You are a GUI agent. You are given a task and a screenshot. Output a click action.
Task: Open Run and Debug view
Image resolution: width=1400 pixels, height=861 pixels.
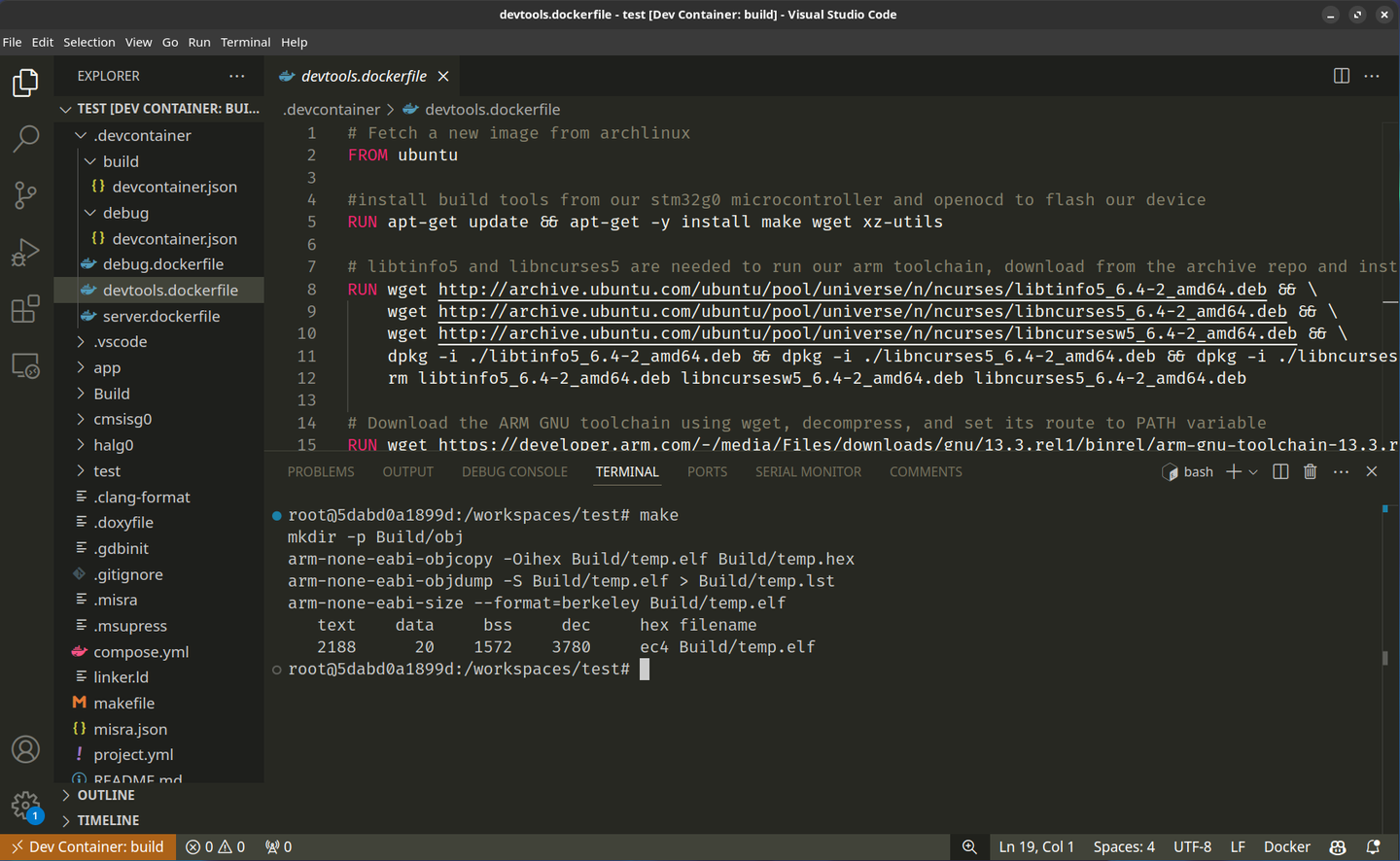click(x=26, y=253)
